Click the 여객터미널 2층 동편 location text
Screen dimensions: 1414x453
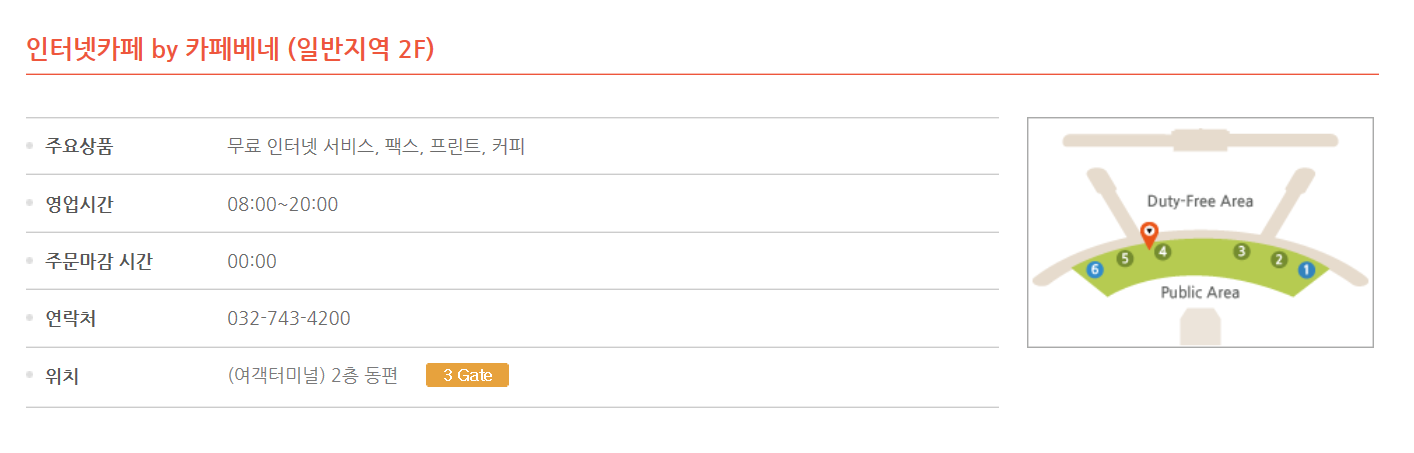[313, 376]
